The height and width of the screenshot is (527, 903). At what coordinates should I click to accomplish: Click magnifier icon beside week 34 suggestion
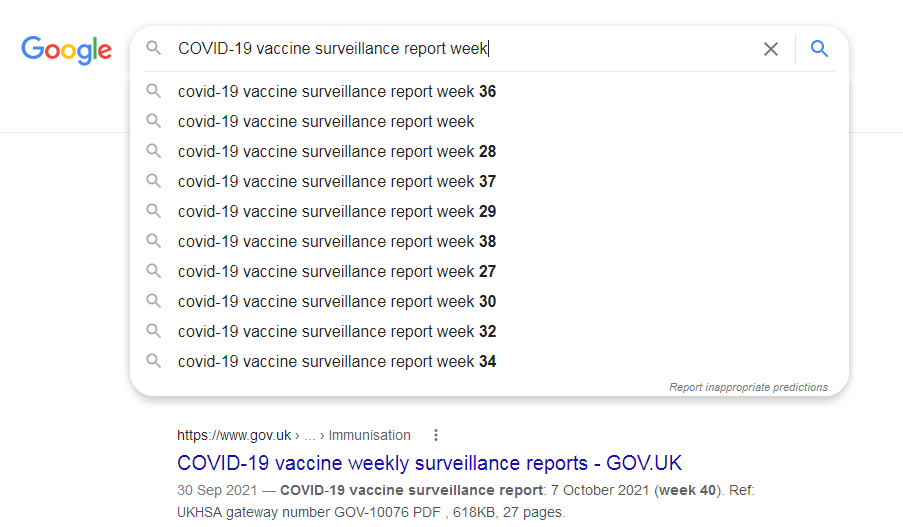tap(153, 361)
